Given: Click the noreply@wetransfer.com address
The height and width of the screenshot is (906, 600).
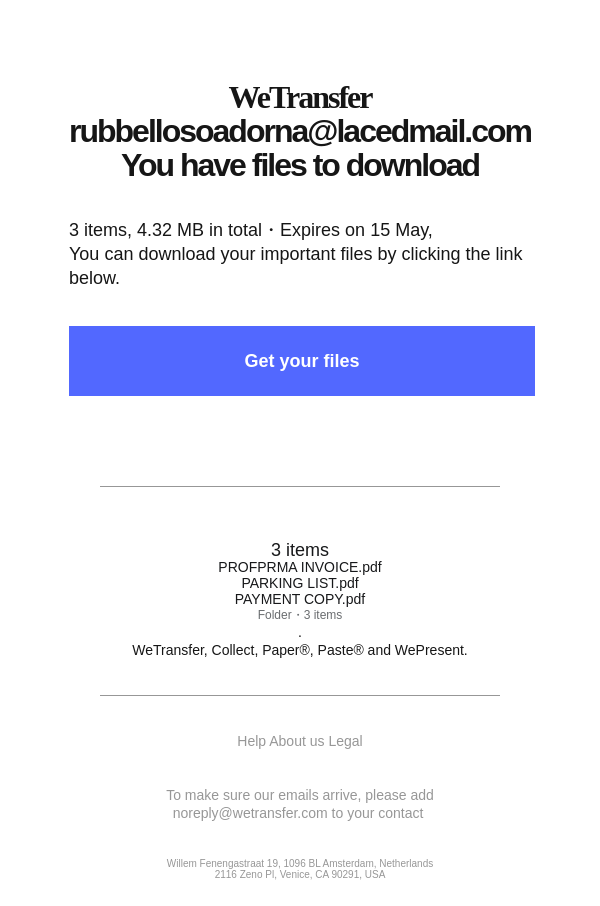Looking at the screenshot, I should click(x=250, y=814).
